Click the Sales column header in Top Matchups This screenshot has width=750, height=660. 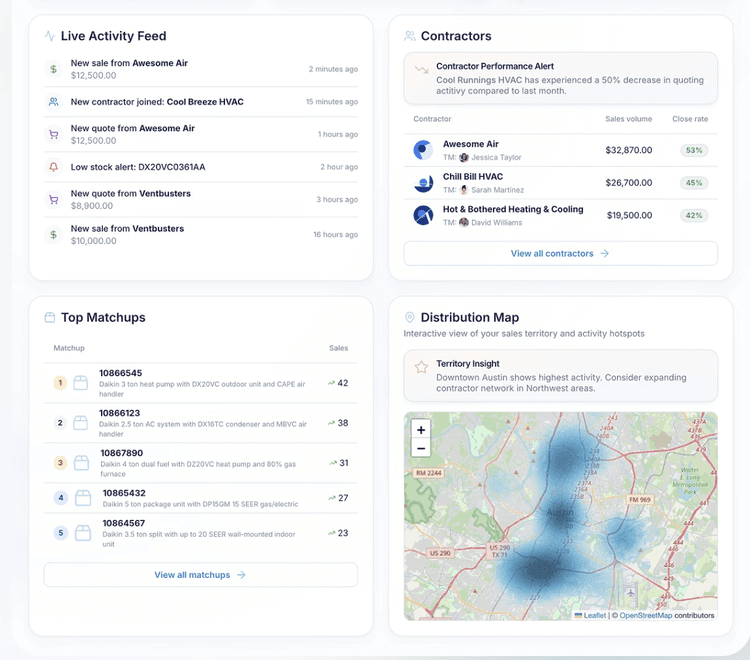click(339, 348)
